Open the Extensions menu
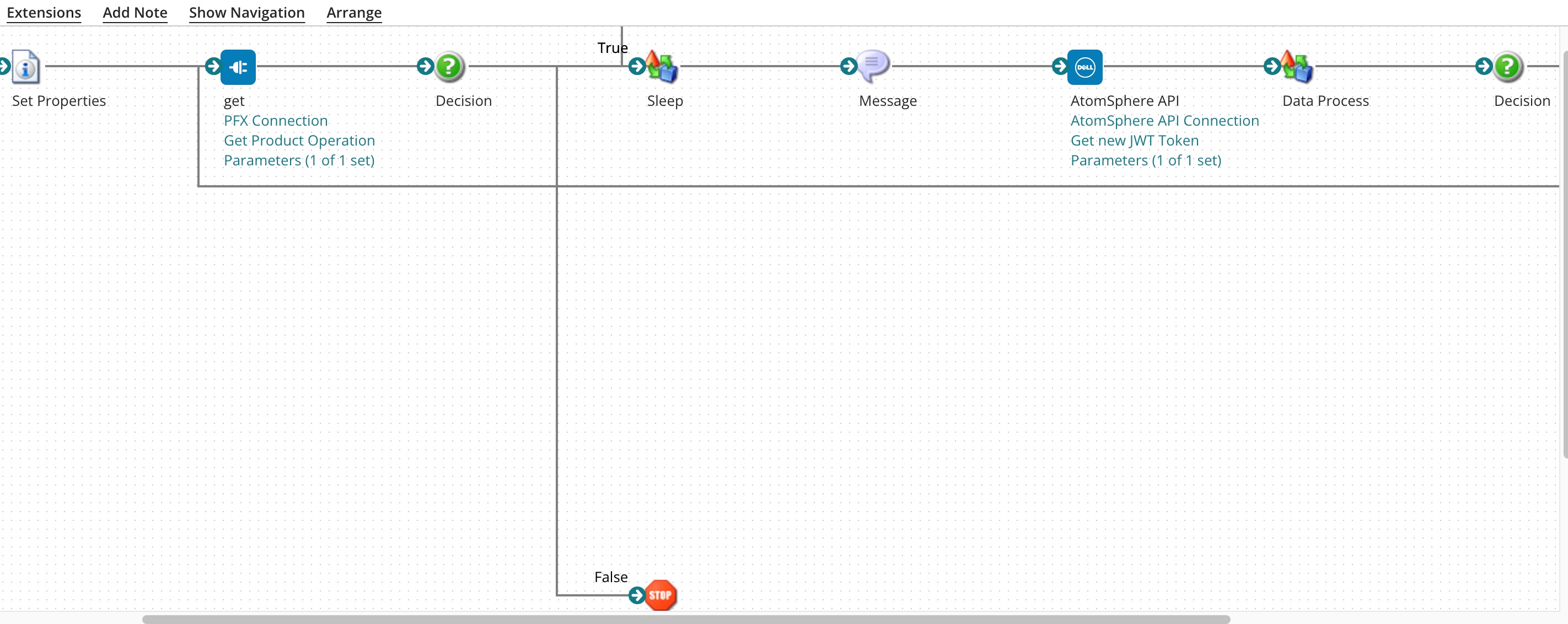This screenshot has height=624, width=1568. click(x=44, y=13)
